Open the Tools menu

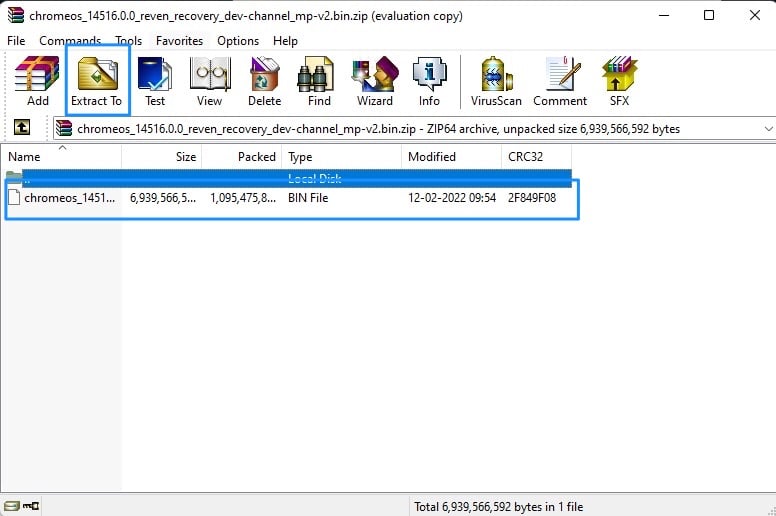point(129,41)
